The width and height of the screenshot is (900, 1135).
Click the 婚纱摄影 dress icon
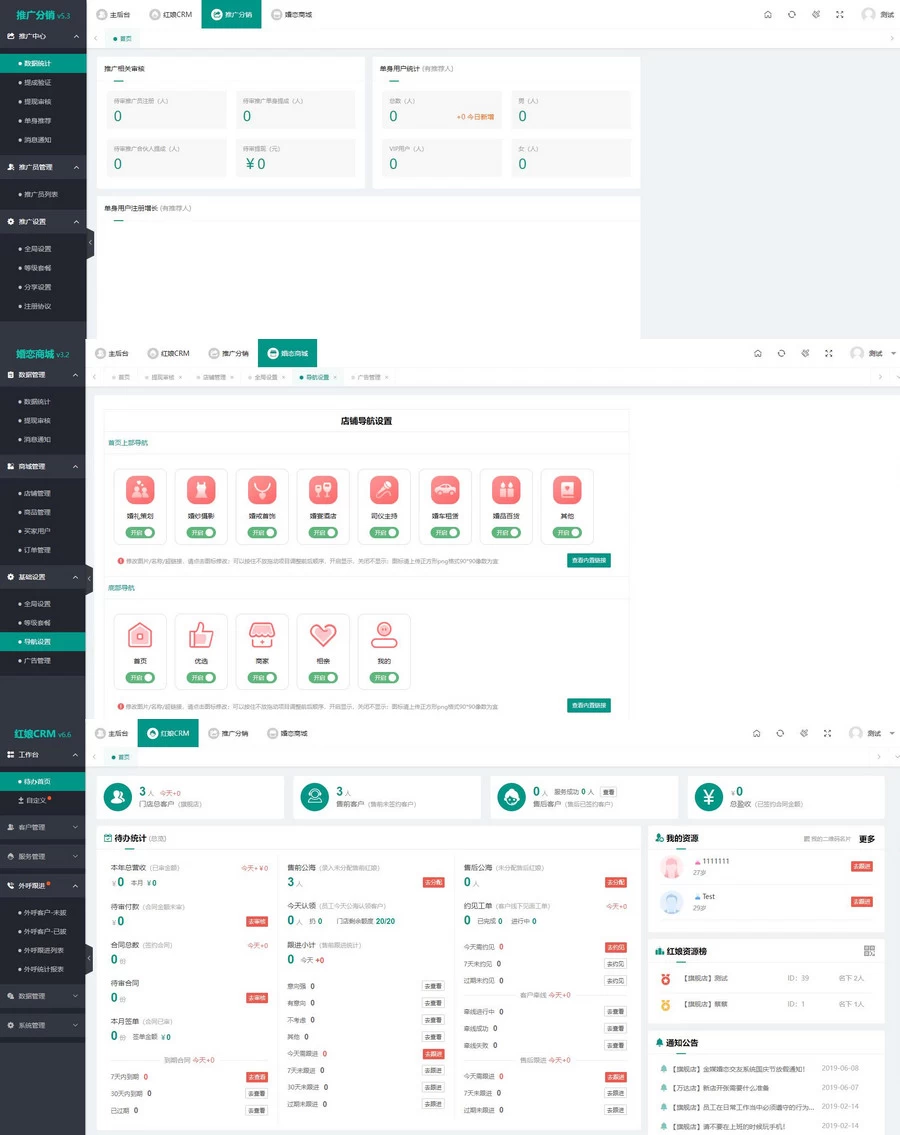click(x=201, y=490)
